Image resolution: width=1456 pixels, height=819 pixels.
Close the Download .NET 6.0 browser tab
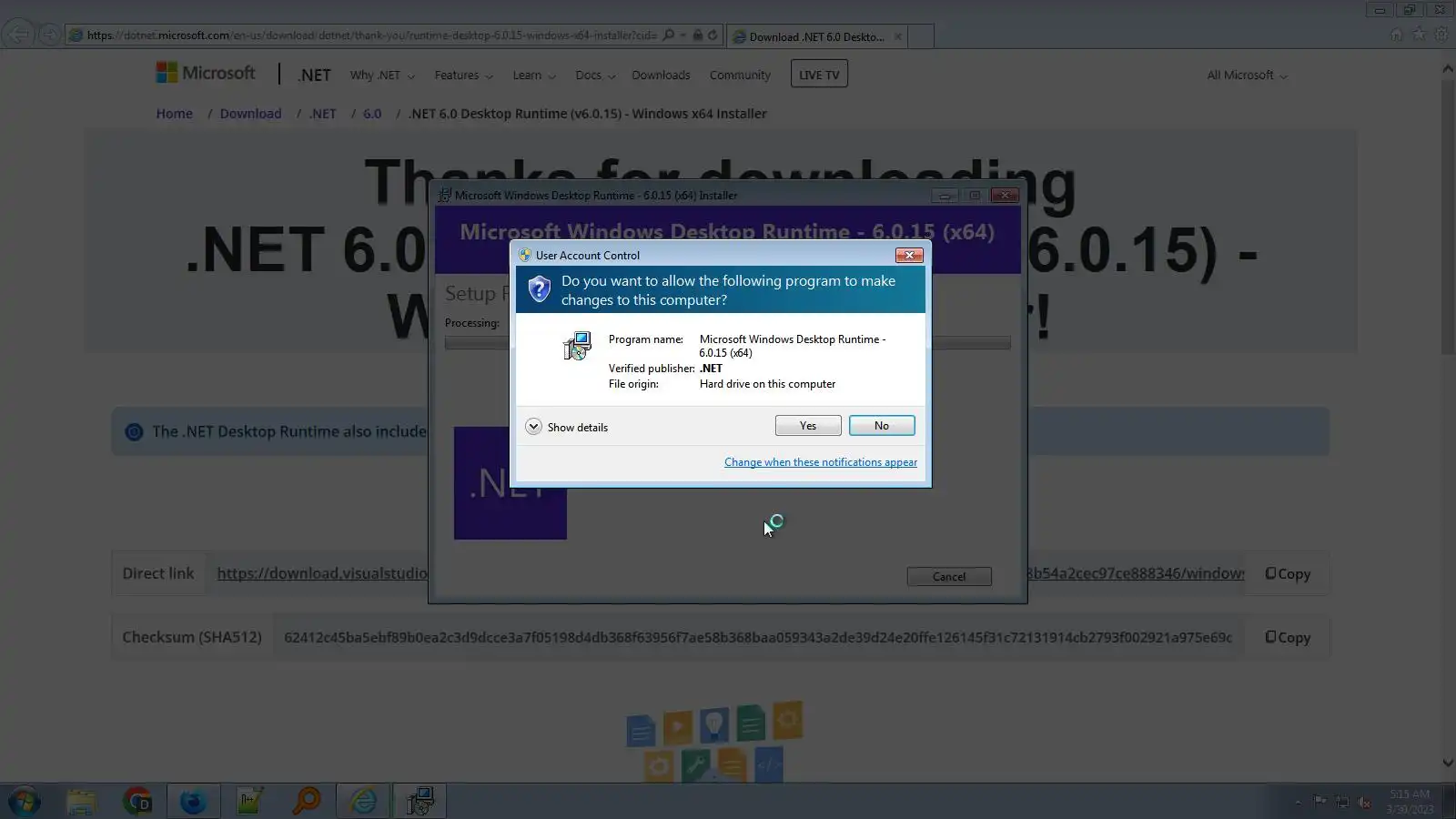tap(898, 36)
